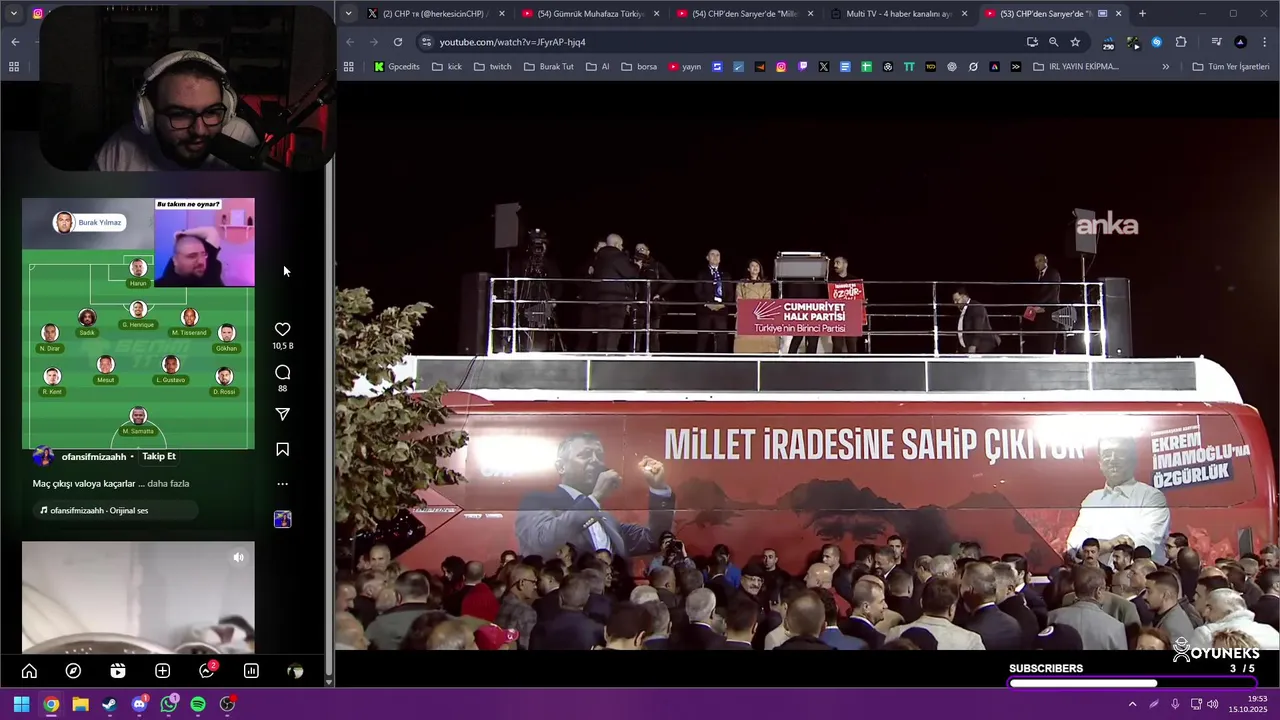
Task: Open the ChatGPT bookmark icon
Action: pyautogui.click(x=951, y=67)
